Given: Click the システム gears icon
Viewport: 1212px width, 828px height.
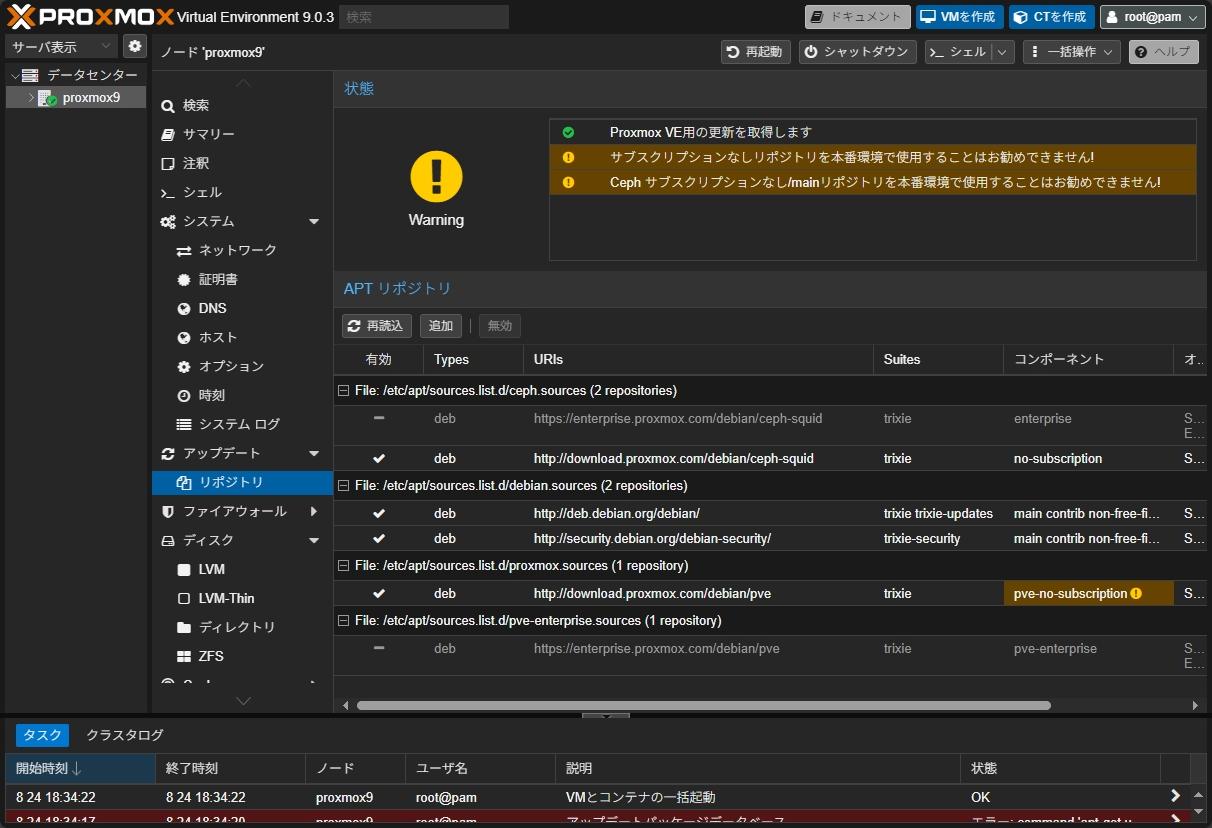Looking at the screenshot, I should (168, 221).
